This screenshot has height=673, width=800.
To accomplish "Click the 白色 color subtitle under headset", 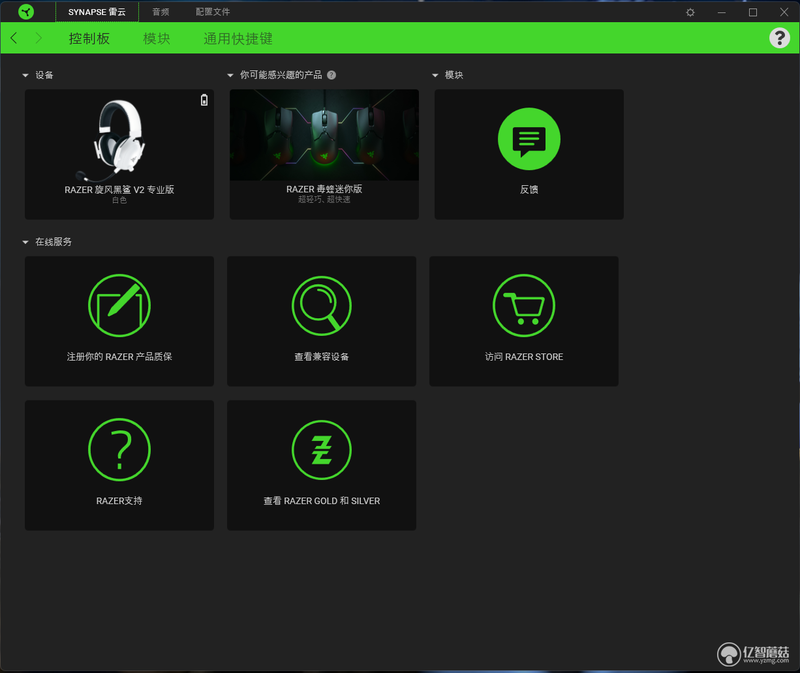I will pos(119,200).
